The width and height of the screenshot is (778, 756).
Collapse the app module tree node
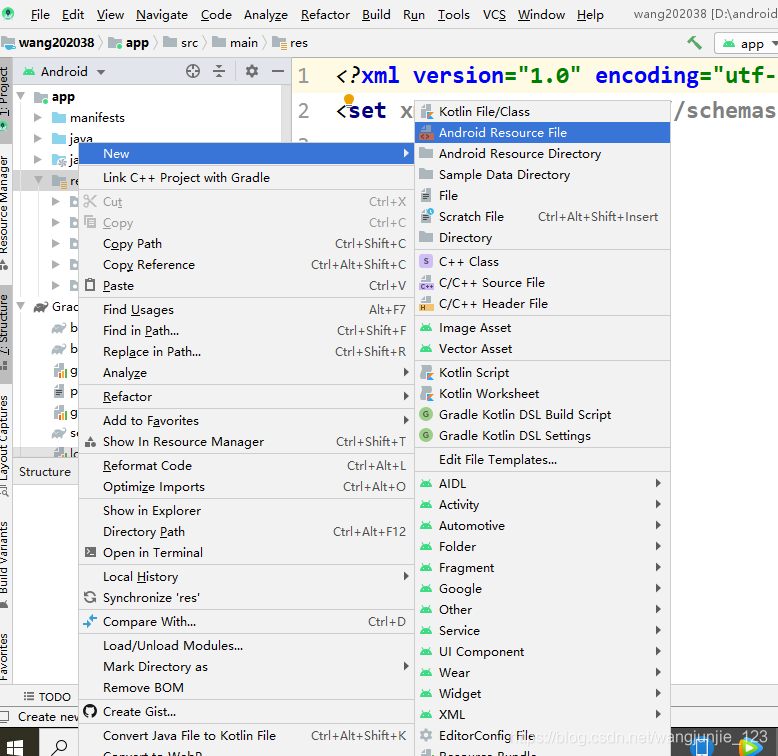21,96
